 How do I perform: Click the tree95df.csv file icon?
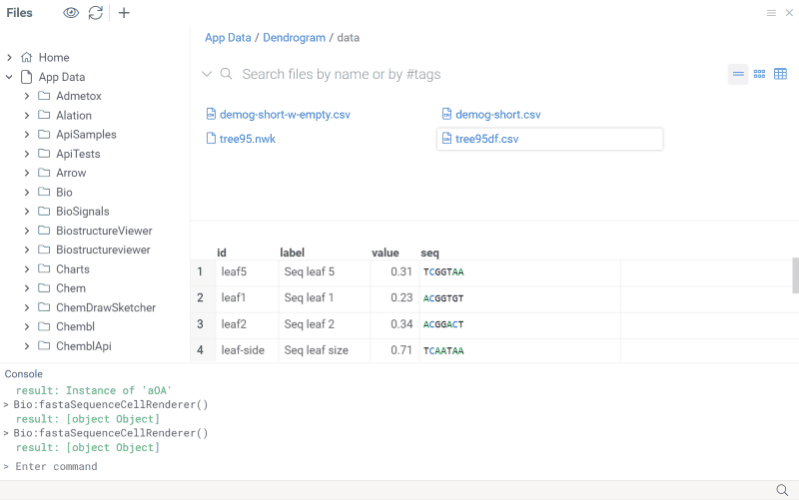pos(447,139)
